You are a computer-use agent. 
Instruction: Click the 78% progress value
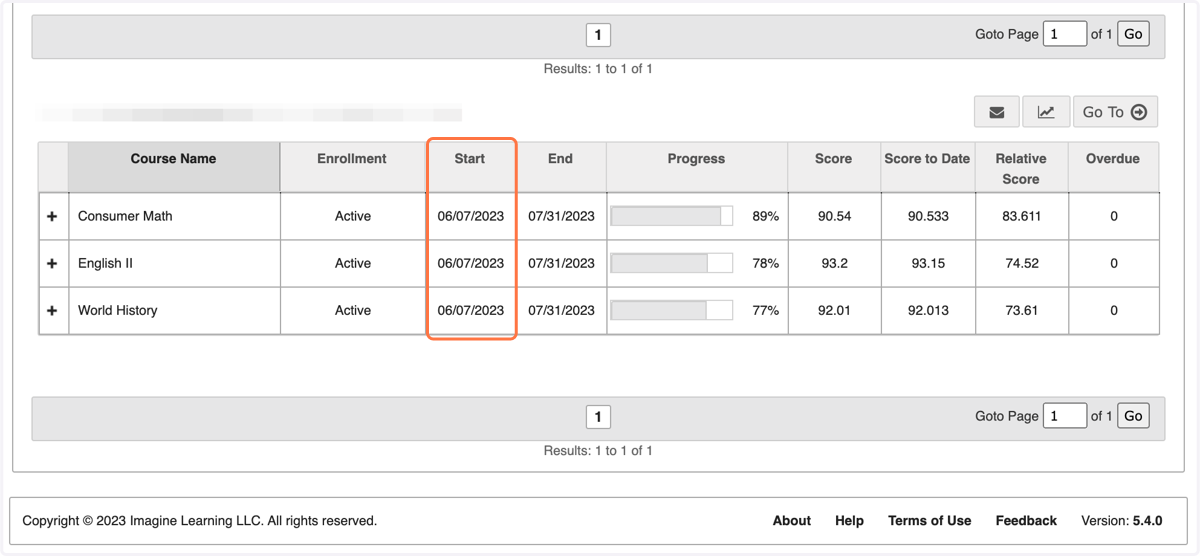point(766,263)
